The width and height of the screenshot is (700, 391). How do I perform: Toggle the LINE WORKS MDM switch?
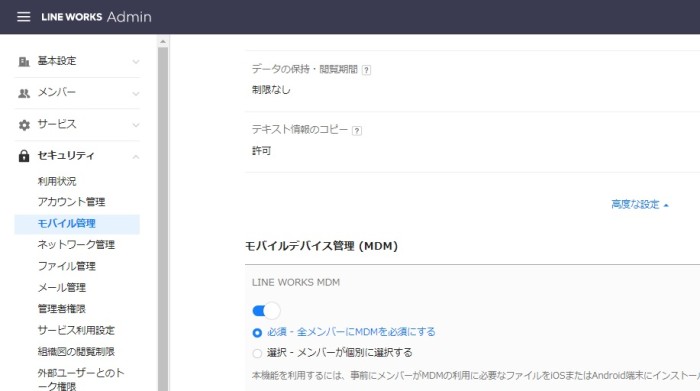(x=266, y=311)
